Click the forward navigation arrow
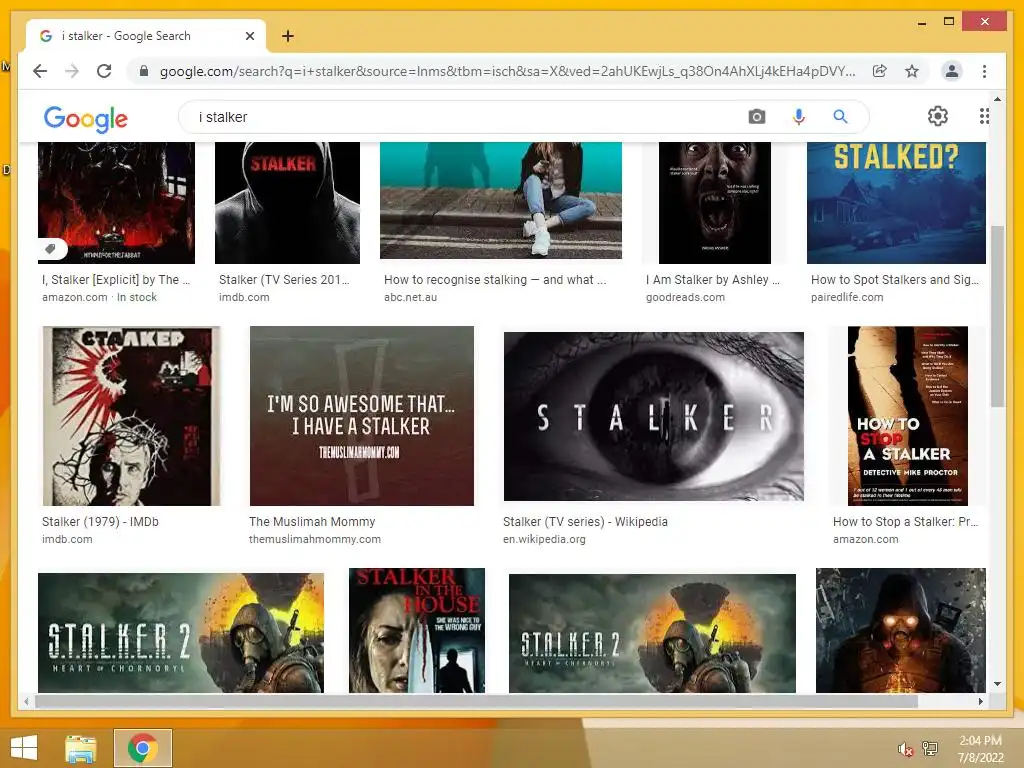 (72, 71)
